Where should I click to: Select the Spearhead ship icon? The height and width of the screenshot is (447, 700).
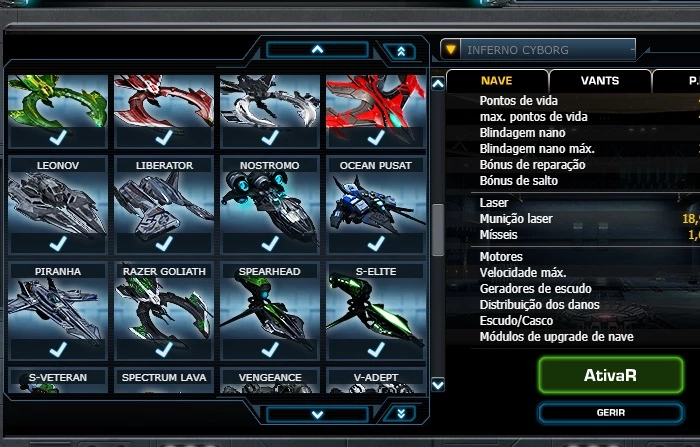pos(270,311)
